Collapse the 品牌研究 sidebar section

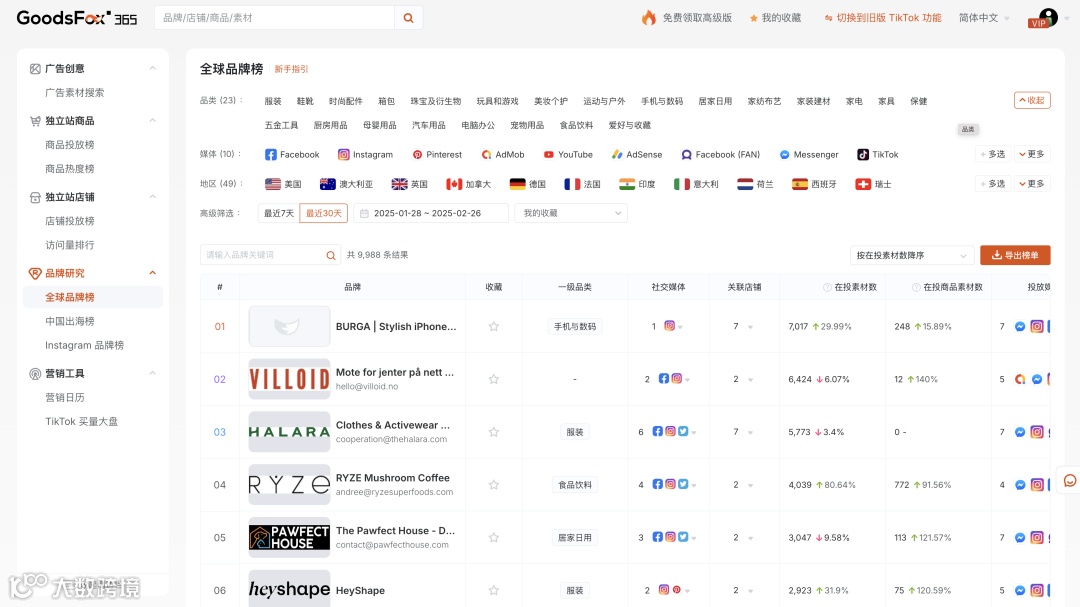click(x=152, y=273)
